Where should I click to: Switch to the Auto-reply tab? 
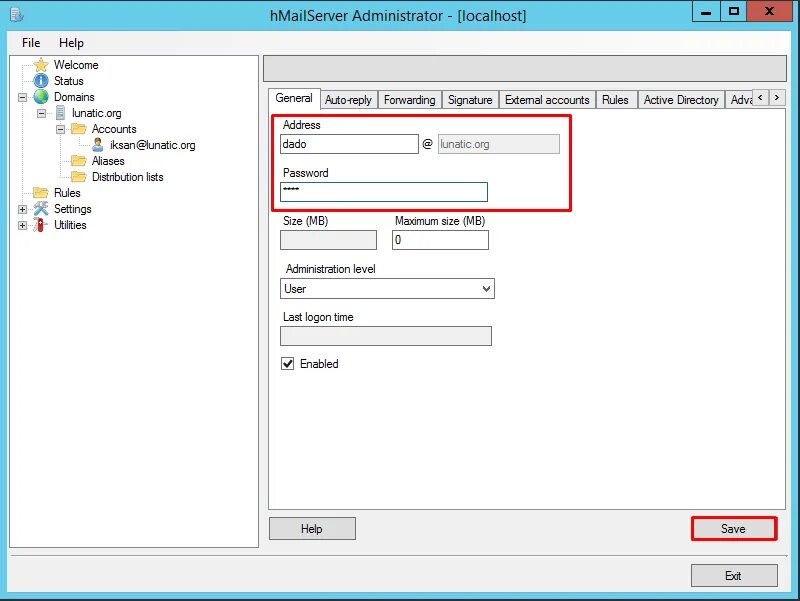tap(348, 100)
